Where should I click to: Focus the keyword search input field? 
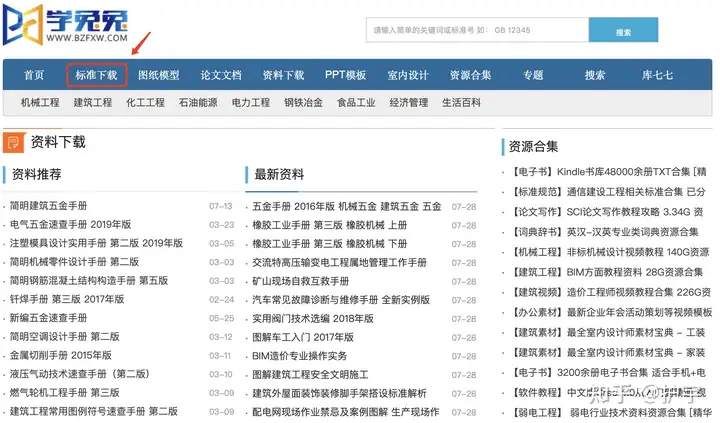click(x=477, y=30)
